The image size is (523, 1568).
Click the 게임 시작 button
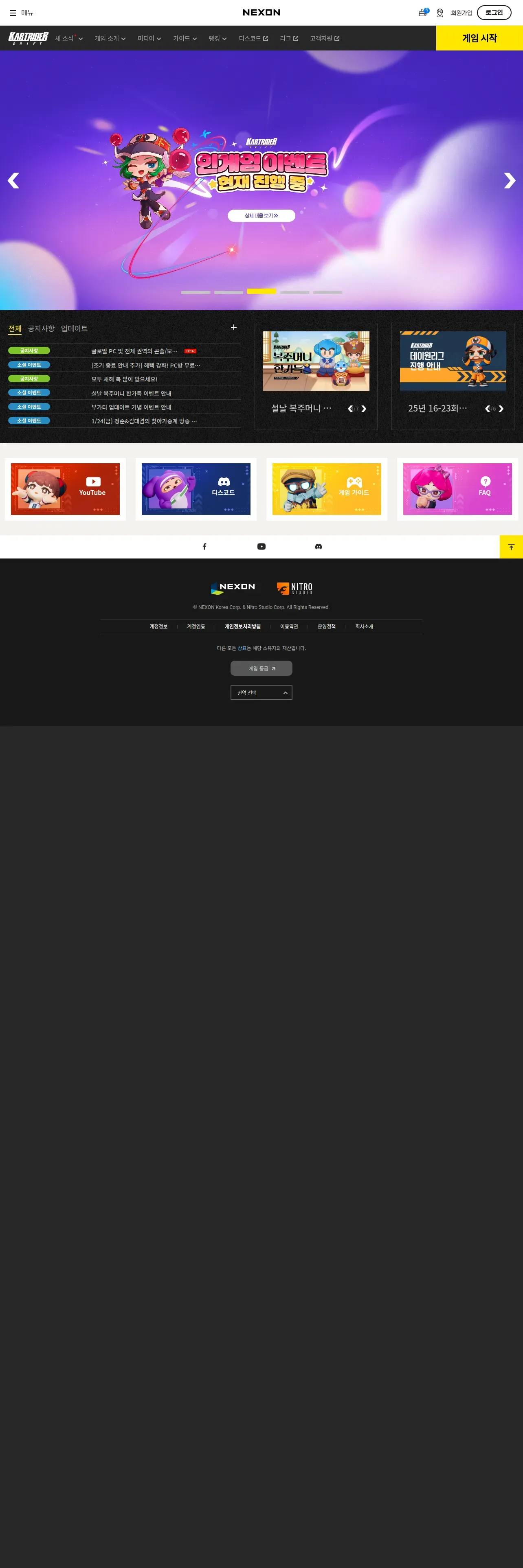coord(480,38)
